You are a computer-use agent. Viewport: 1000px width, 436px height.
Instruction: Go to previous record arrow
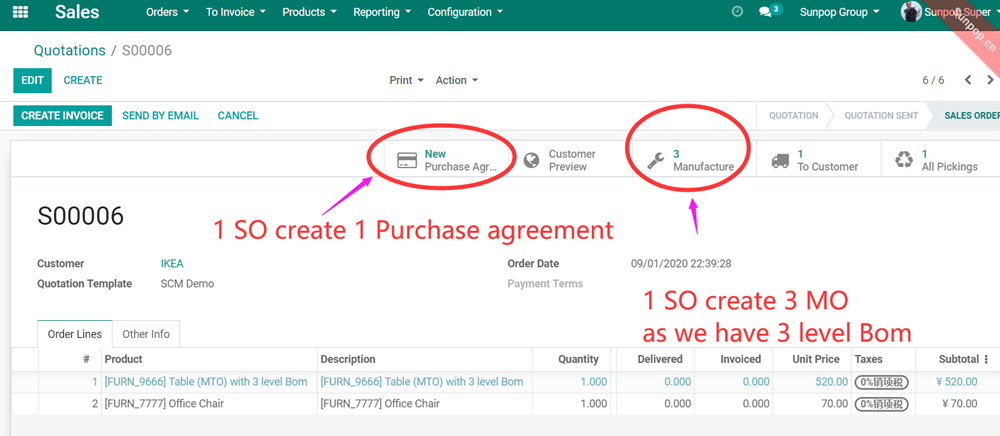coord(967,80)
